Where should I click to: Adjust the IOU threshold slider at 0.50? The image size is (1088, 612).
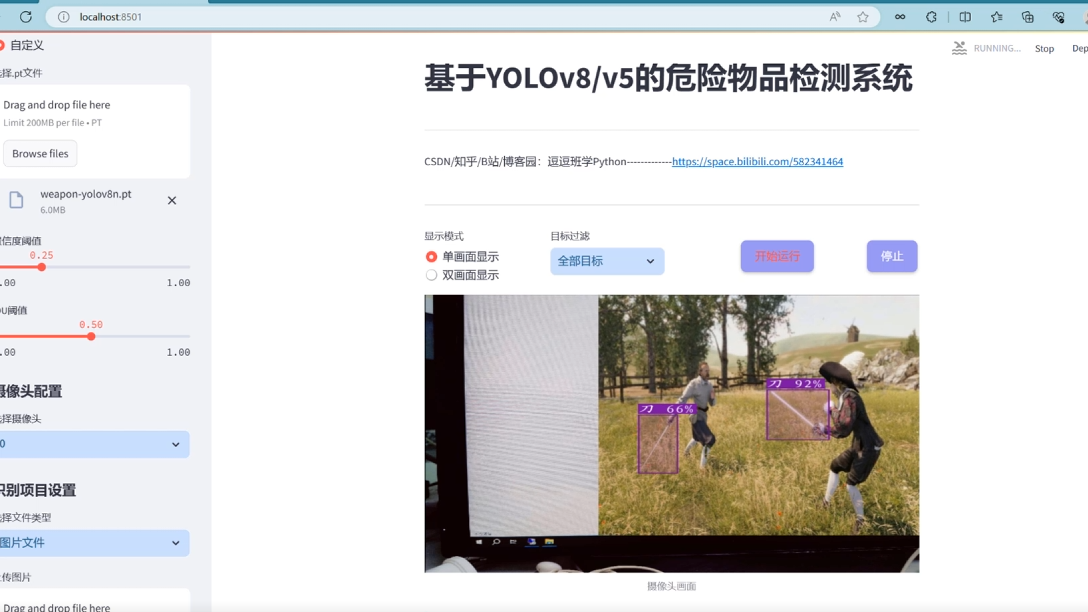pos(91,337)
